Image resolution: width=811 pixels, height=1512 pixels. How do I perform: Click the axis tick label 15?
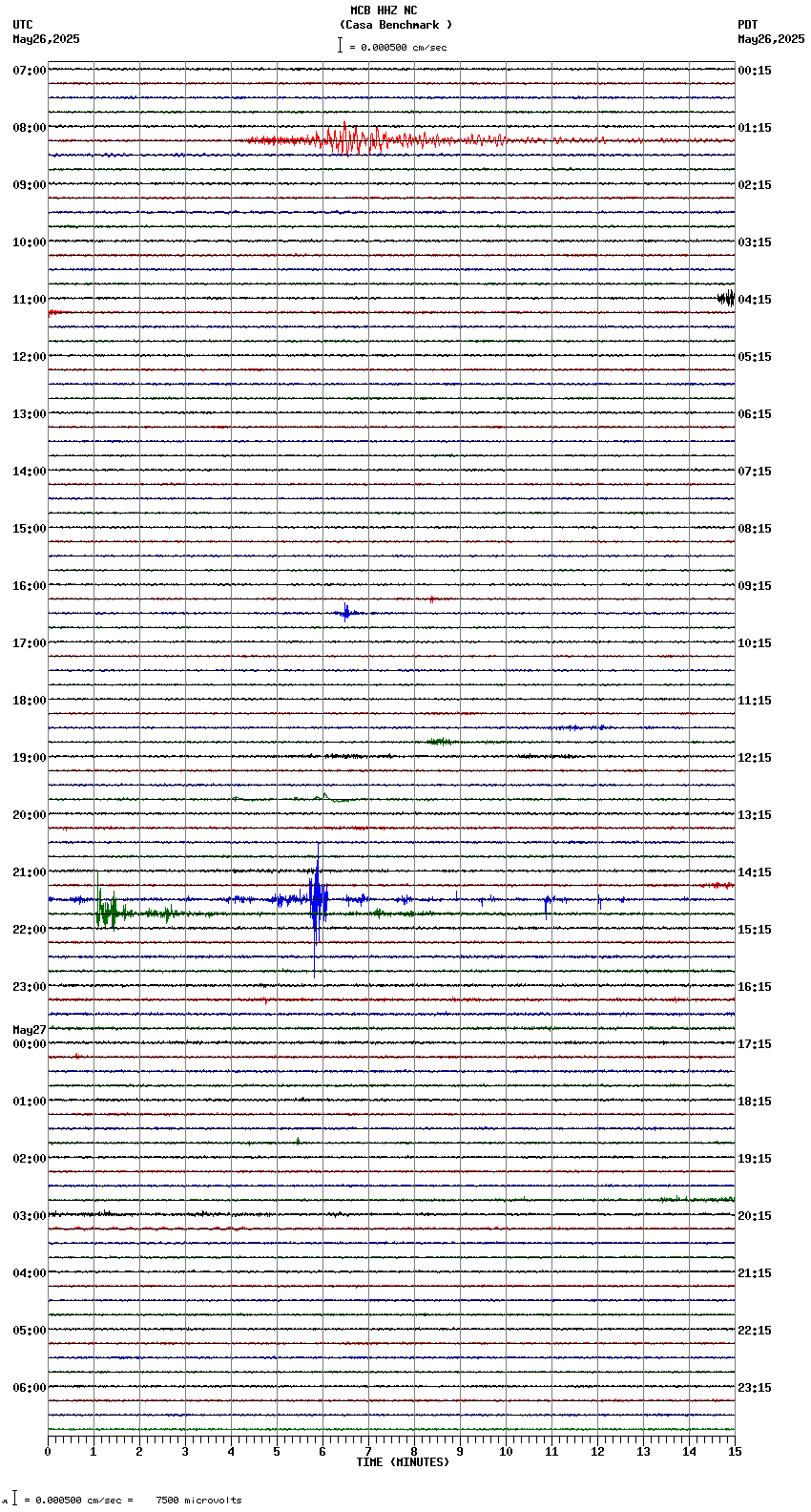pyautogui.click(x=735, y=1452)
